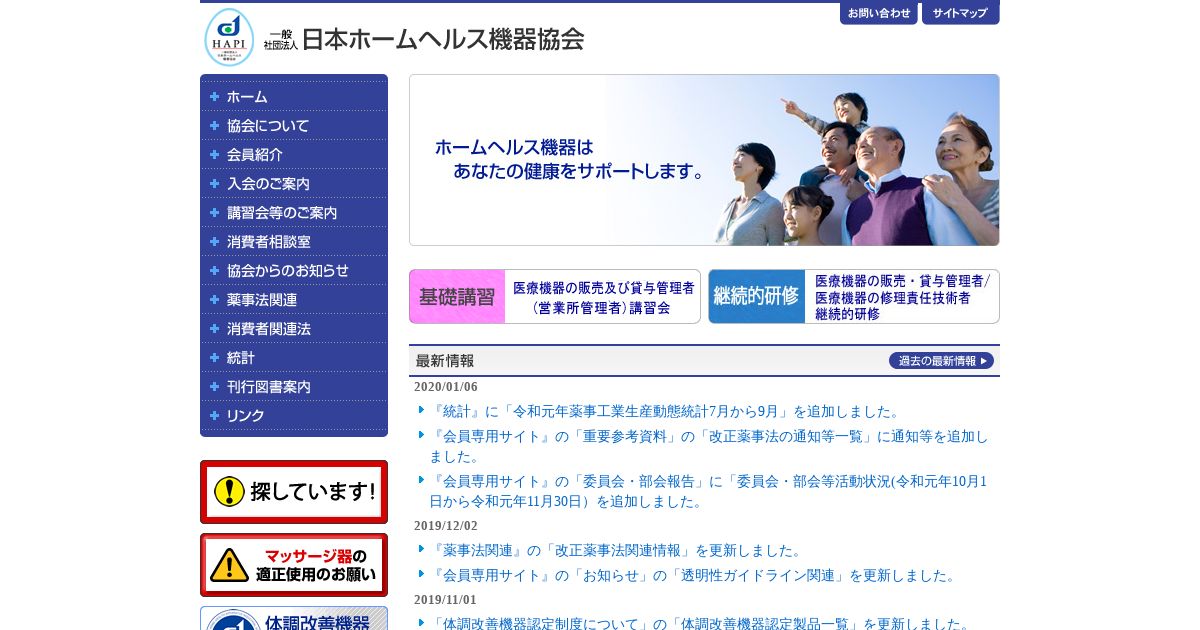Open 入会のご案内 menu item
Viewport: 1200px width, 630px height.
pos(294,184)
